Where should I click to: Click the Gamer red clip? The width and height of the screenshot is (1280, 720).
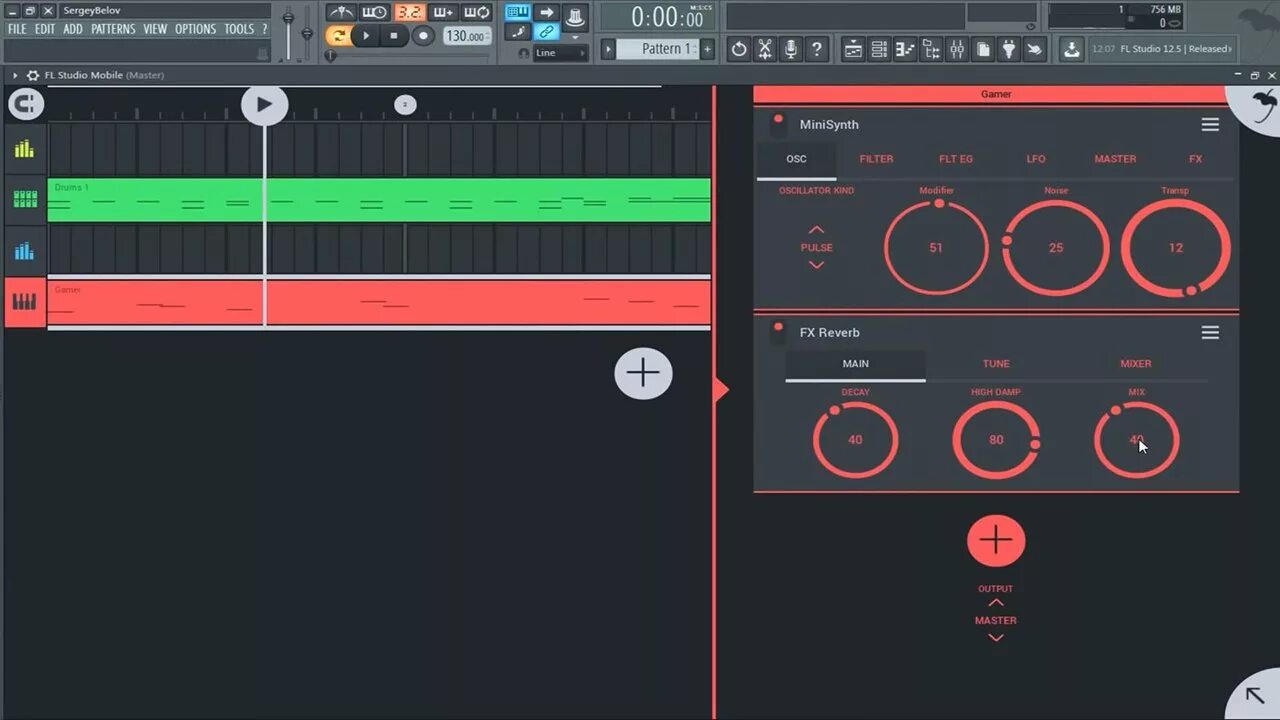(379, 302)
